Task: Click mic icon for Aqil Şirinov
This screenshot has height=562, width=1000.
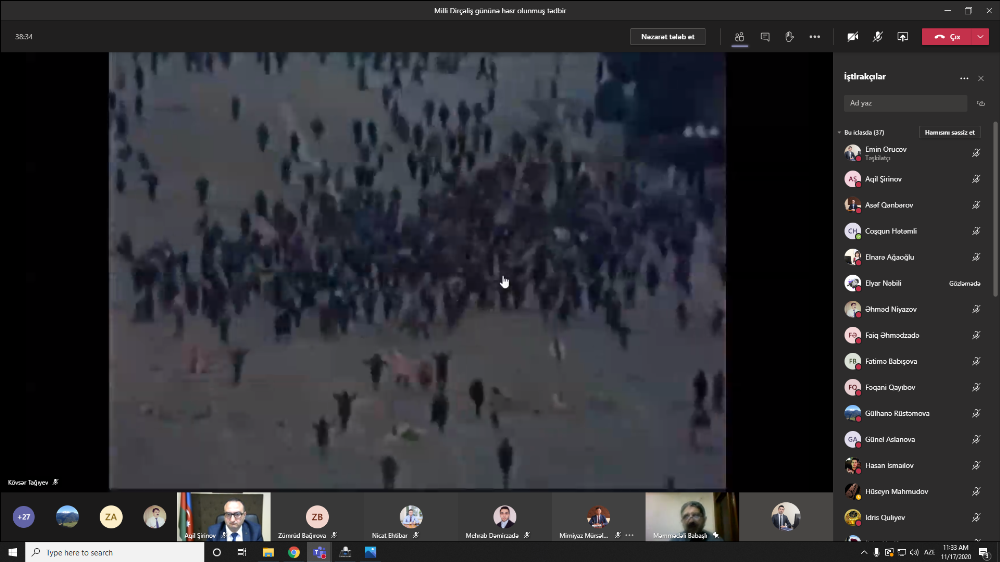Action: (976, 179)
